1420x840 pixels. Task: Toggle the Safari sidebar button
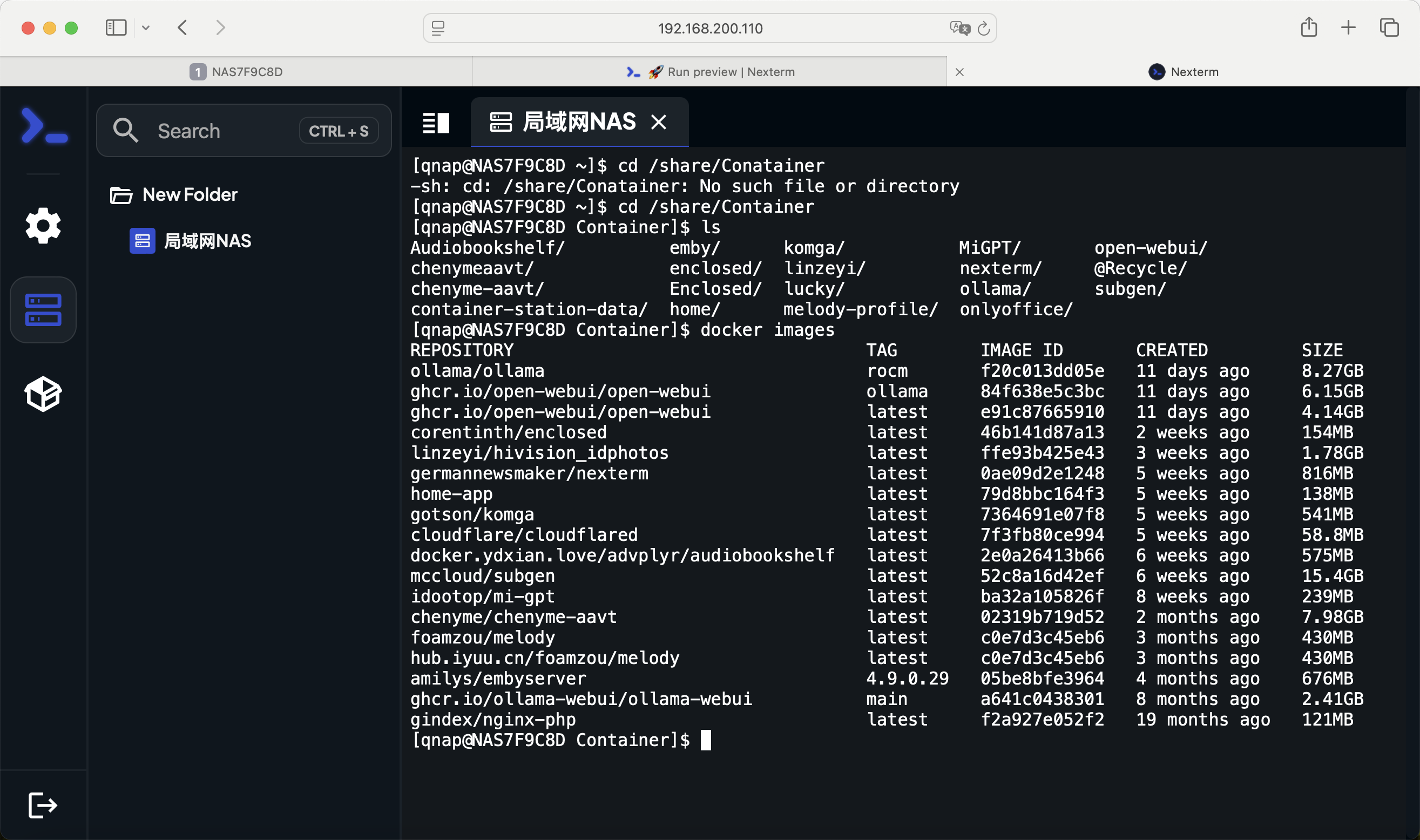click(116, 27)
